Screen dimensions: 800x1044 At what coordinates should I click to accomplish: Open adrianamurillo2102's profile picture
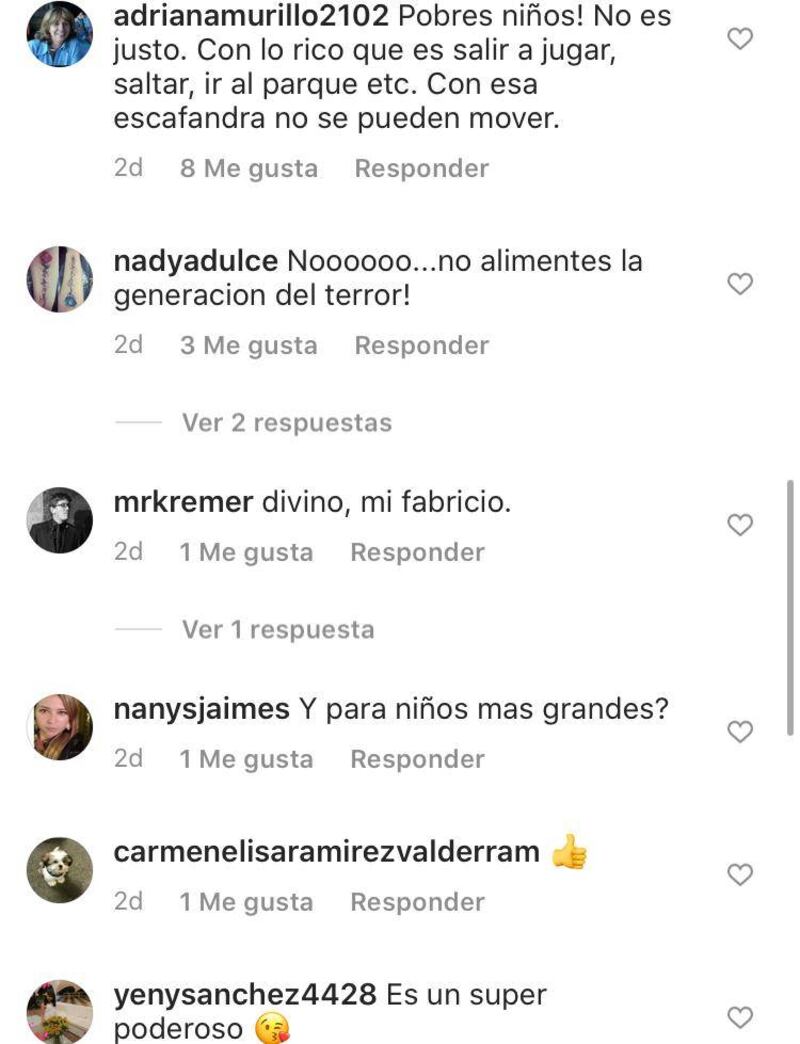(59, 34)
